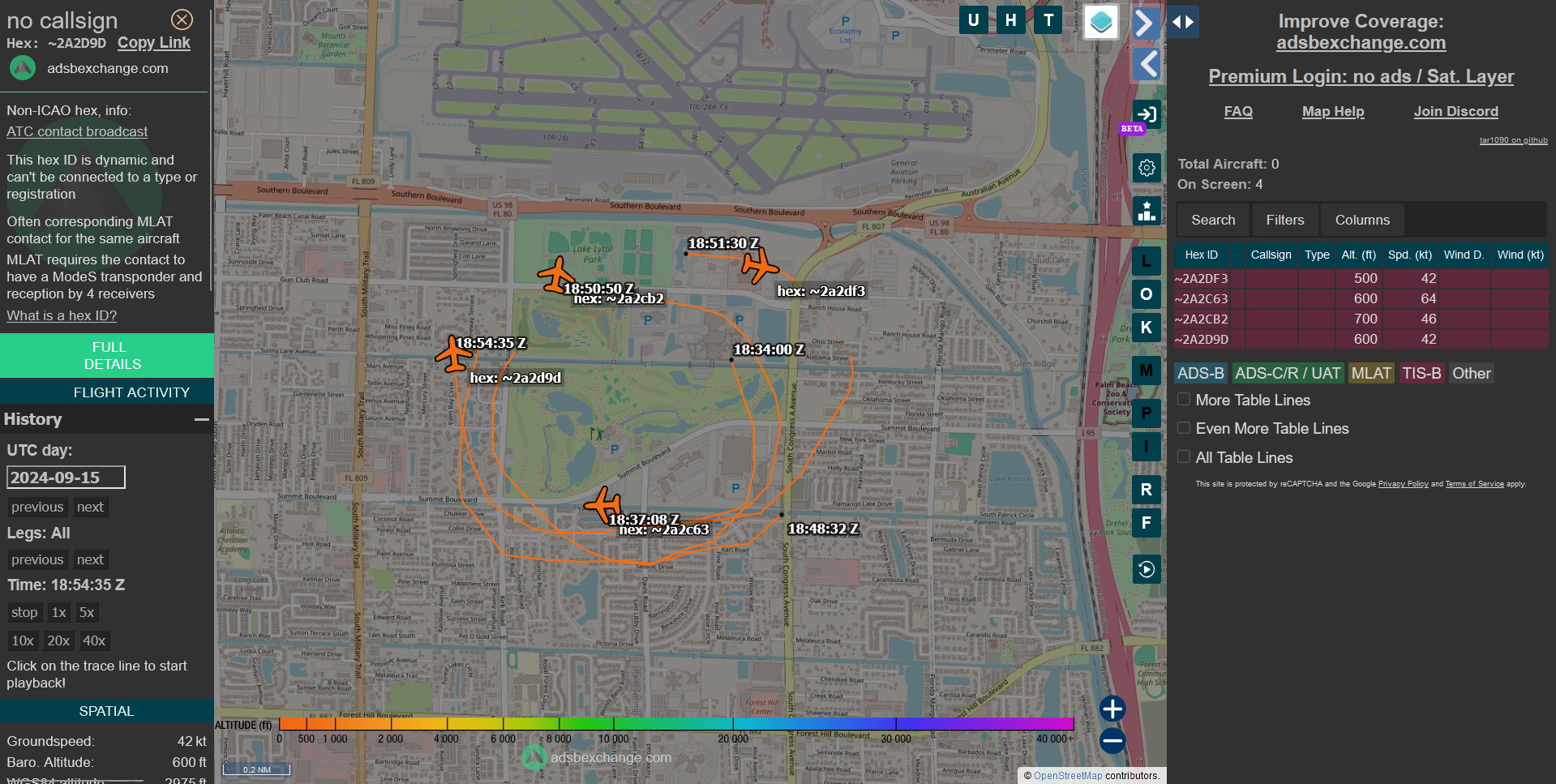Zoom in with the plus button
Image resolution: width=1556 pixels, height=784 pixels.
click(x=1112, y=709)
